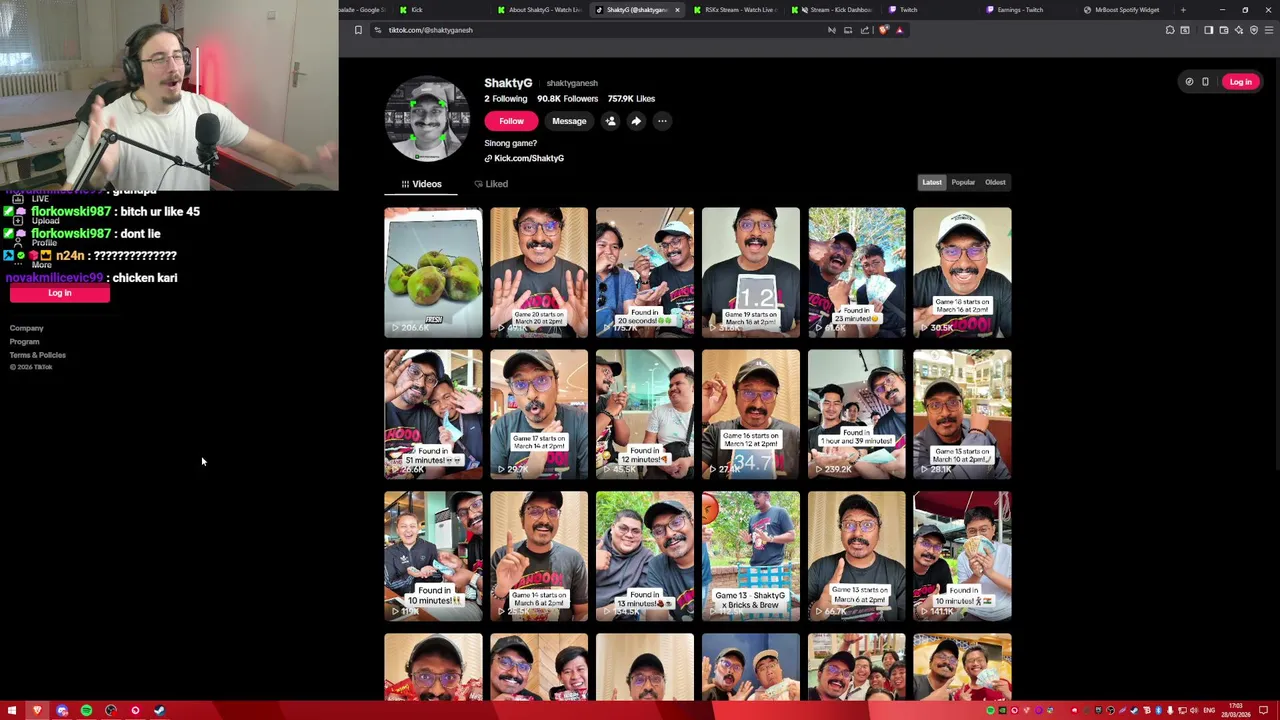Open the 'Game 13 starts on March 6' video
Screen dimensions: 1280x720
pyautogui.click(x=857, y=556)
